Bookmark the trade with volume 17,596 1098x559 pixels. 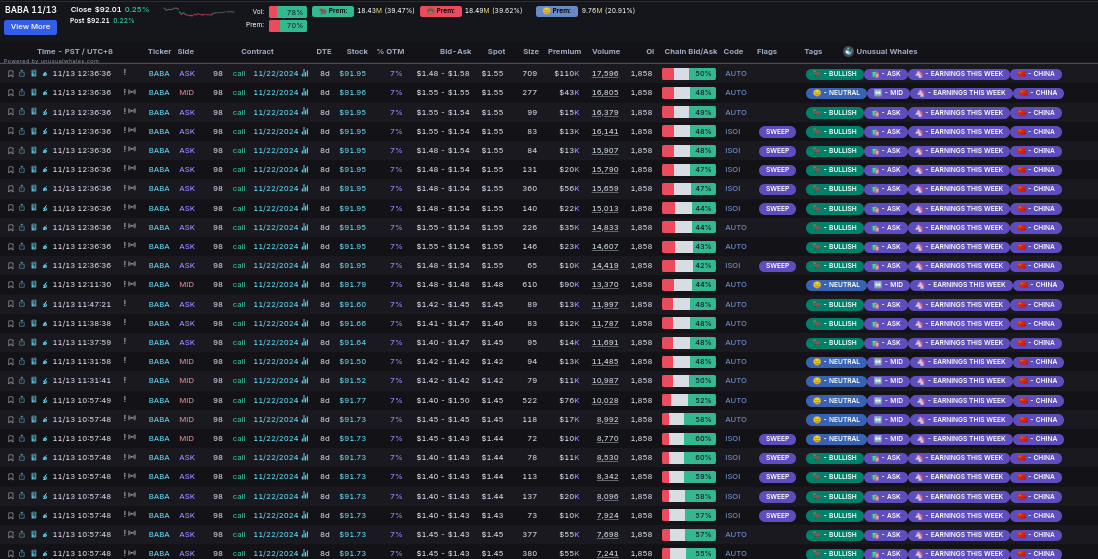pyautogui.click(x=11, y=74)
